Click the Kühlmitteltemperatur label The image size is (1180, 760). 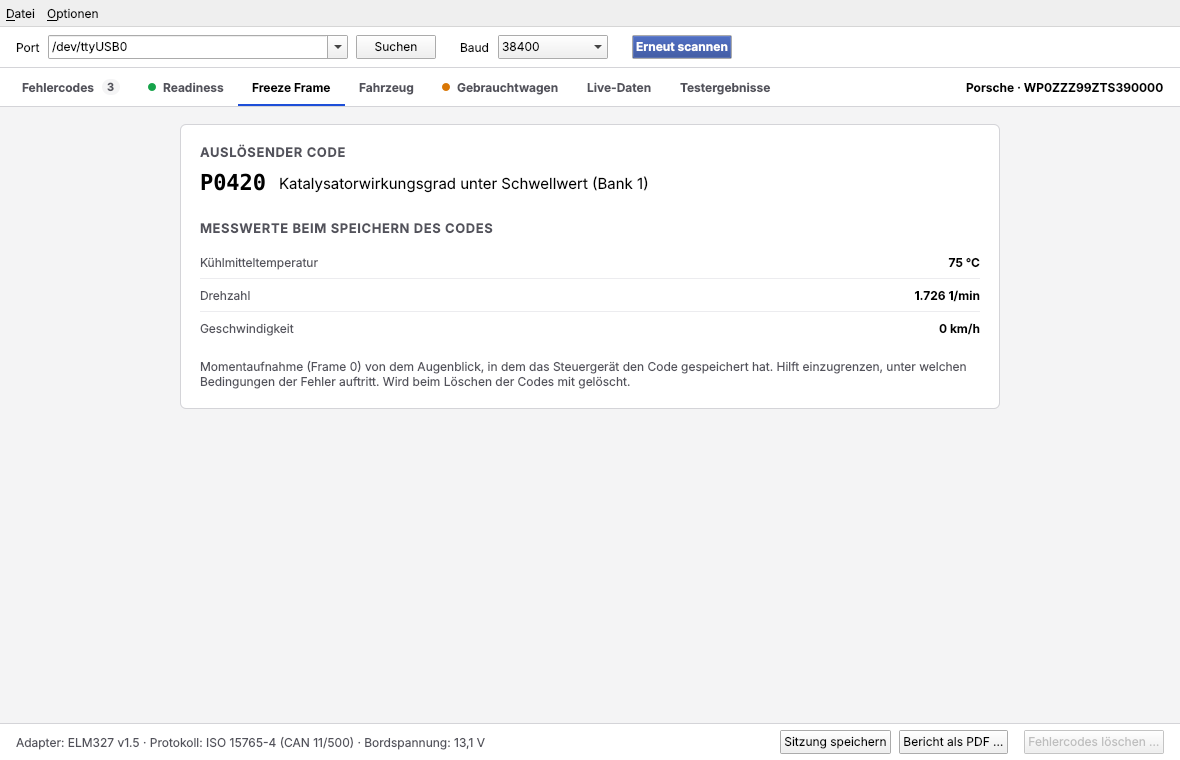click(x=259, y=263)
